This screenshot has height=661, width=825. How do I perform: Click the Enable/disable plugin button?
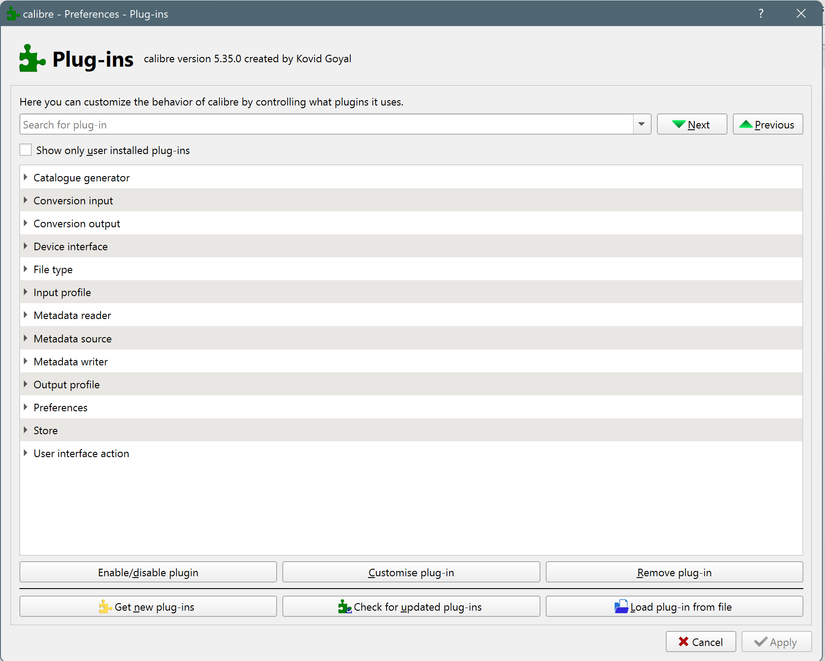(148, 572)
